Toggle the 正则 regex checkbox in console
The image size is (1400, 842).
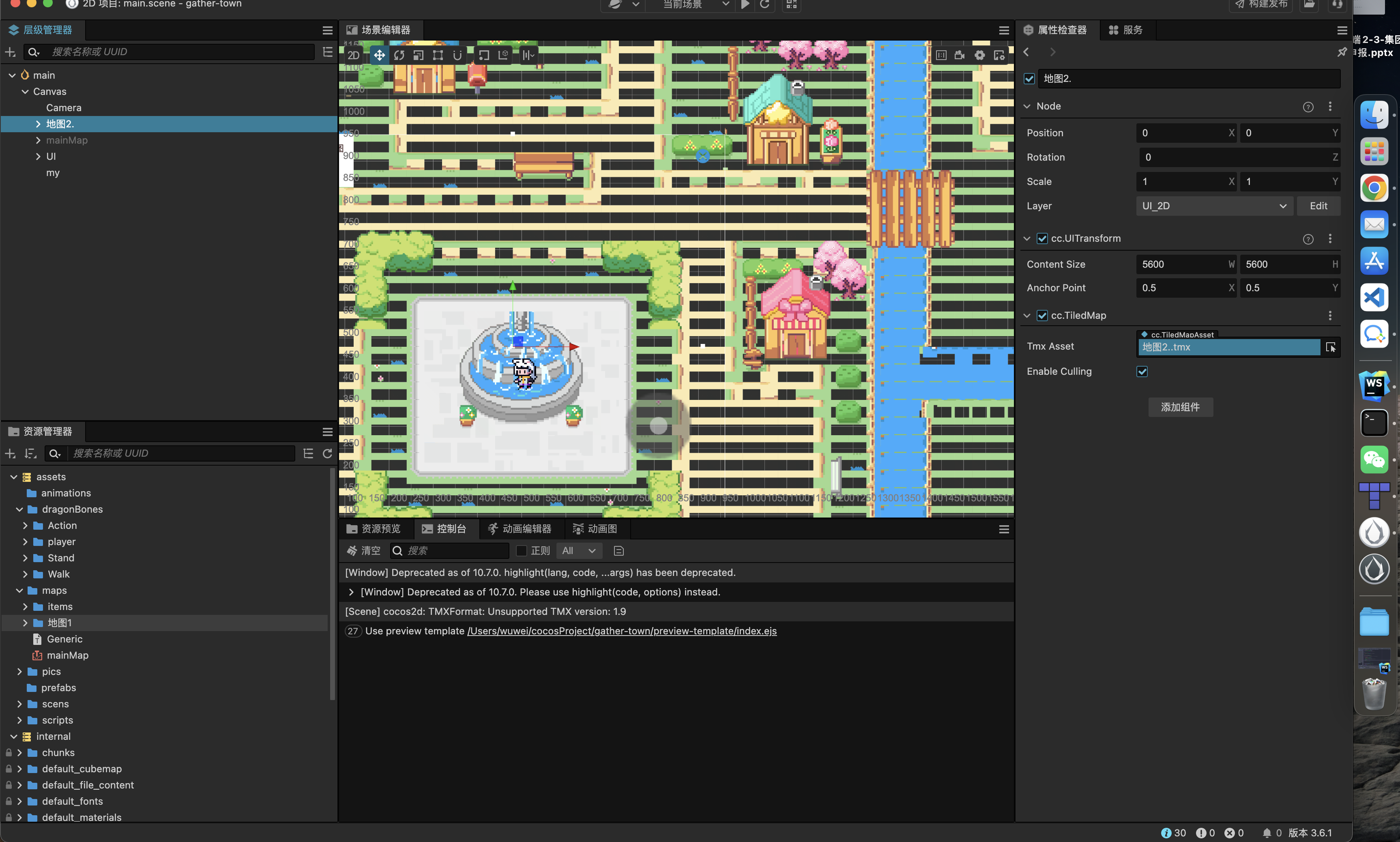click(x=521, y=550)
